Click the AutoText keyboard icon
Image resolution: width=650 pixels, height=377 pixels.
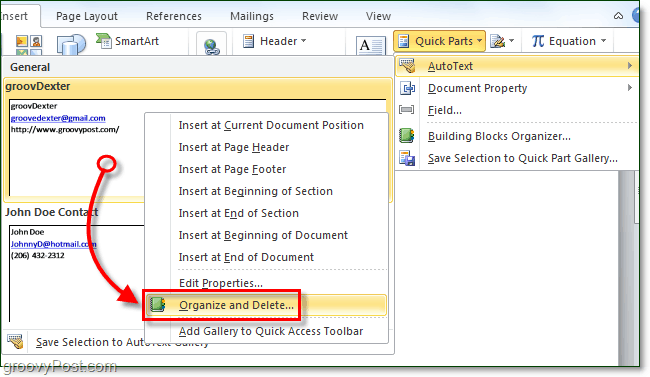click(x=407, y=66)
